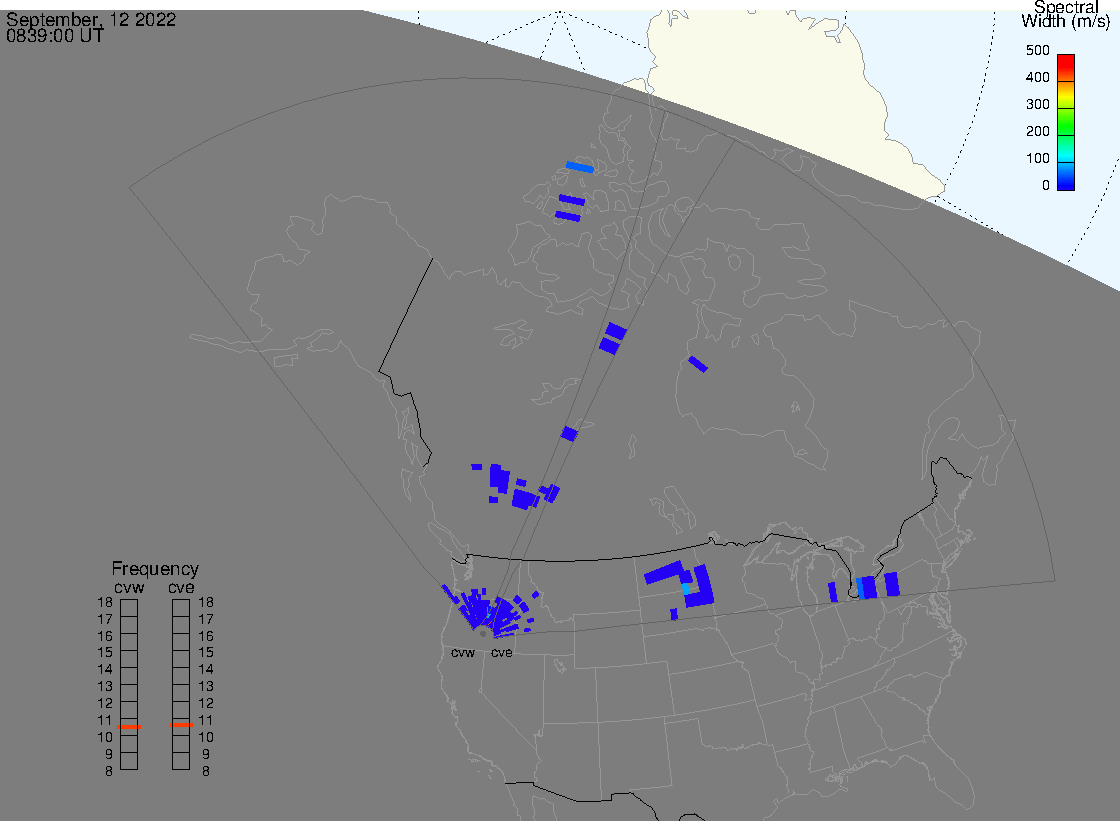
Task: Select the 100 label on the color scale
Action: coord(1038,159)
